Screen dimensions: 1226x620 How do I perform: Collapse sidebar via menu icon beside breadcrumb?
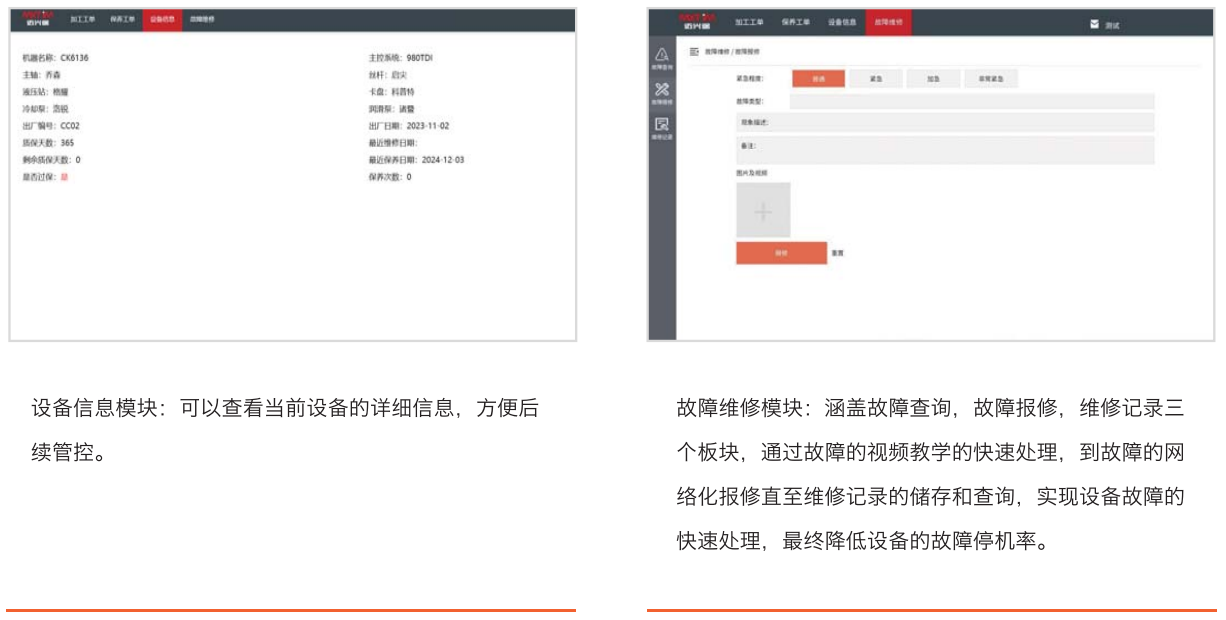(694, 50)
